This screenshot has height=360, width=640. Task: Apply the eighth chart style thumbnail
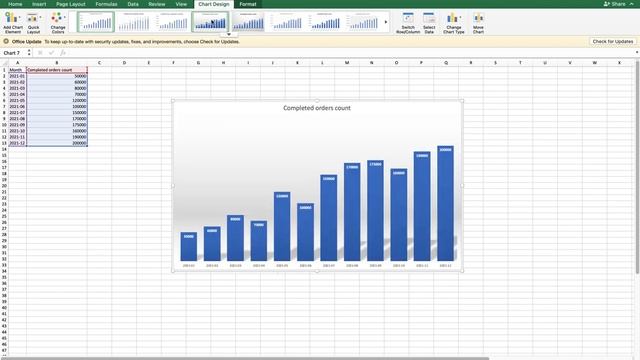363,22
